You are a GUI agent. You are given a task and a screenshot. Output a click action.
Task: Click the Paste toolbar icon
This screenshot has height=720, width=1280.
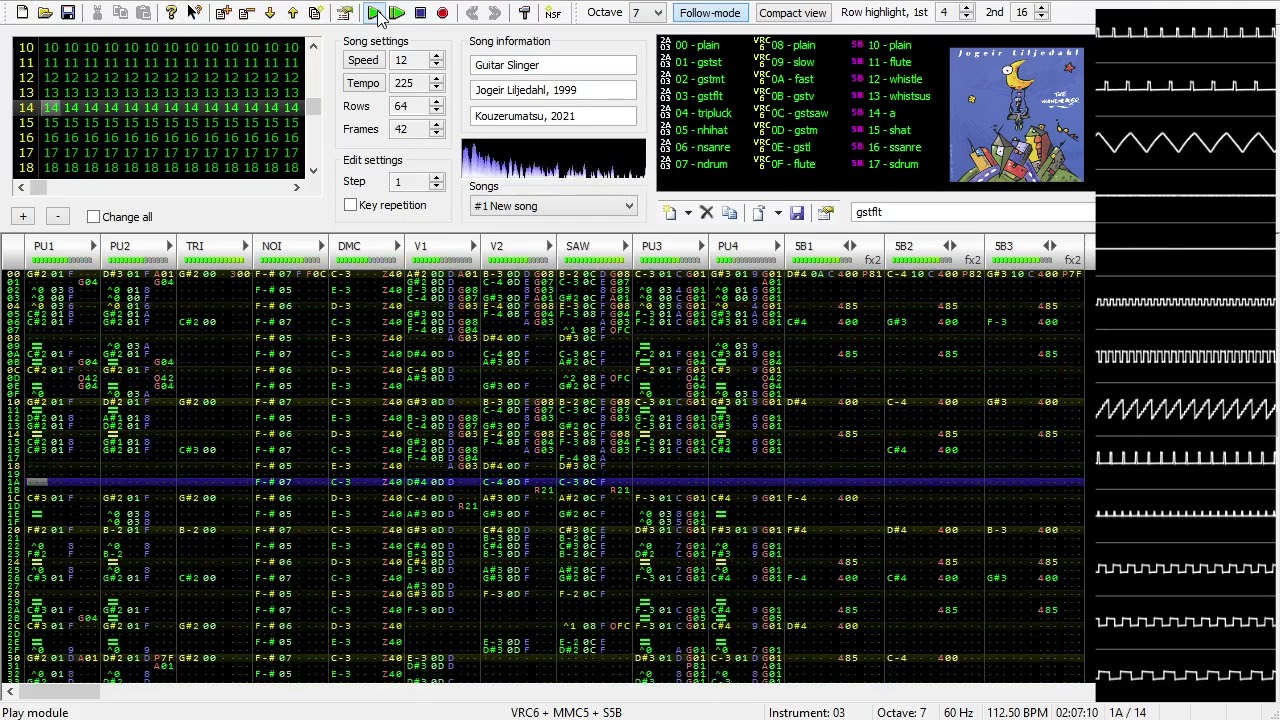(x=143, y=13)
